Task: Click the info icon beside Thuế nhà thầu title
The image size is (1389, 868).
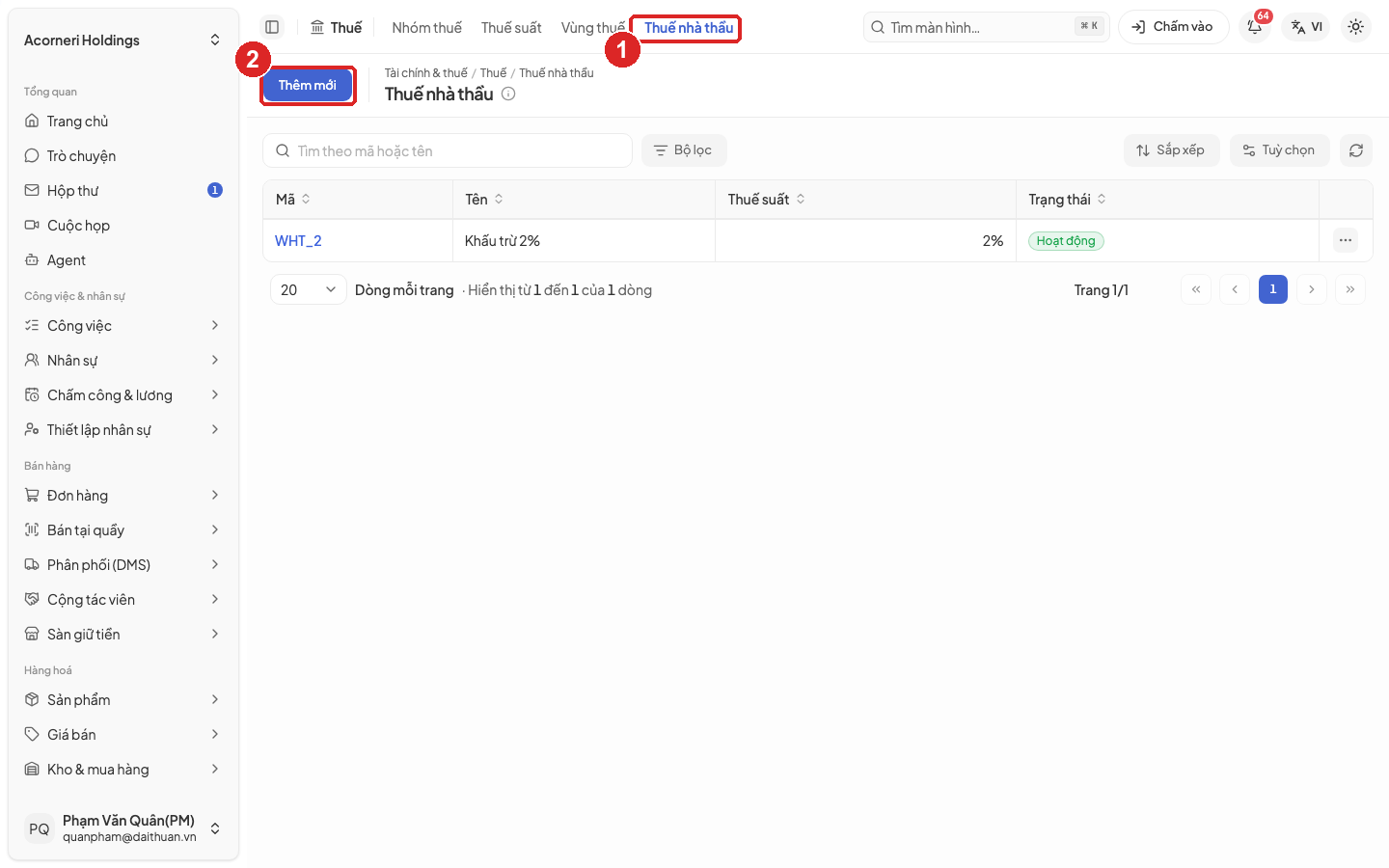Action: tap(508, 94)
